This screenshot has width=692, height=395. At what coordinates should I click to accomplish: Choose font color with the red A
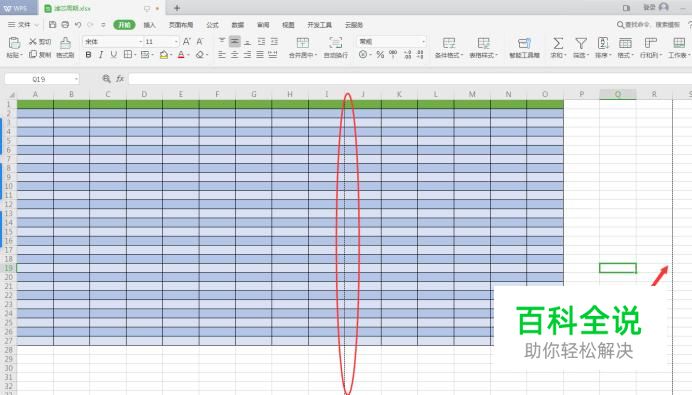pyautogui.click(x=182, y=55)
